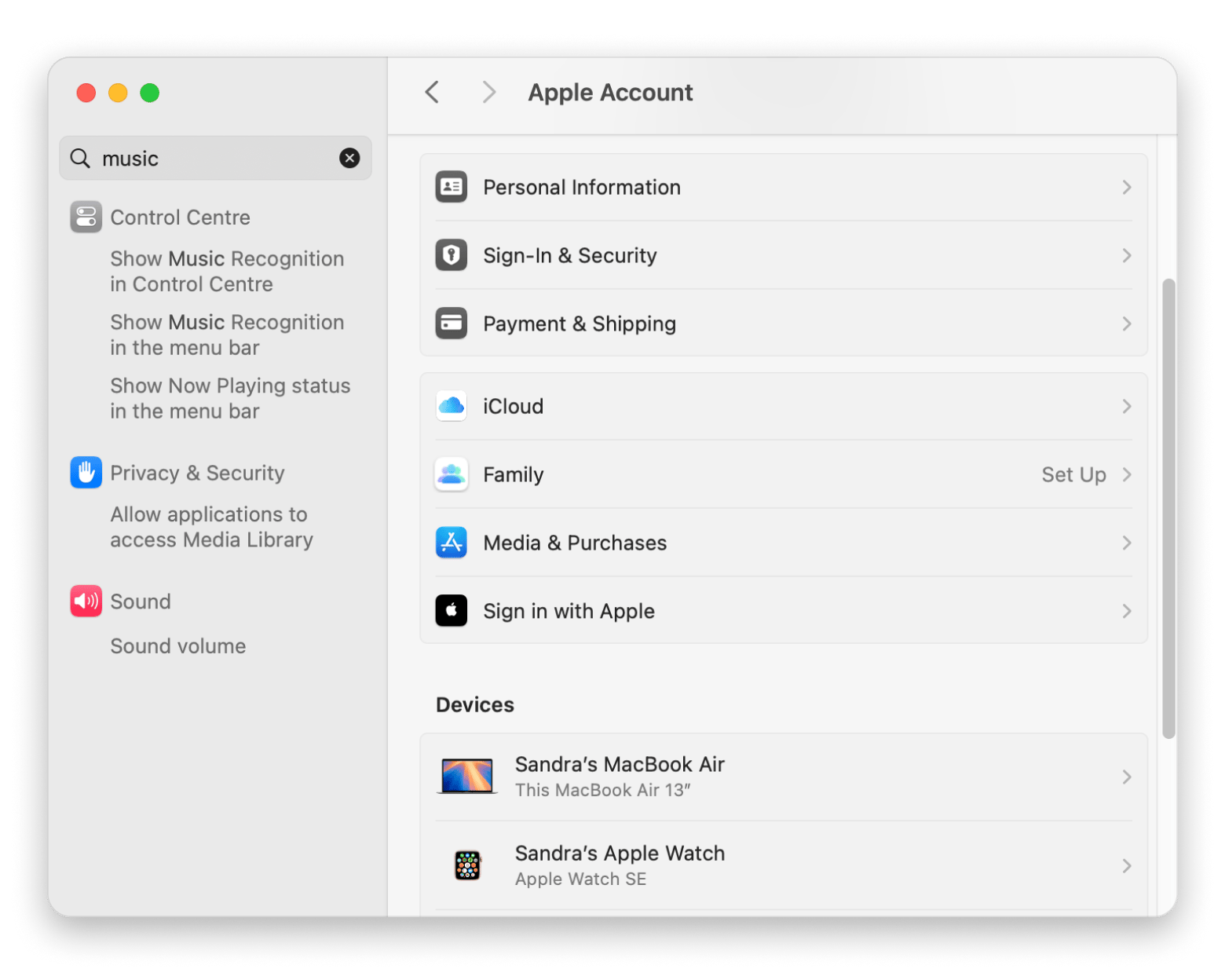Clear the music search text

click(349, 159)
